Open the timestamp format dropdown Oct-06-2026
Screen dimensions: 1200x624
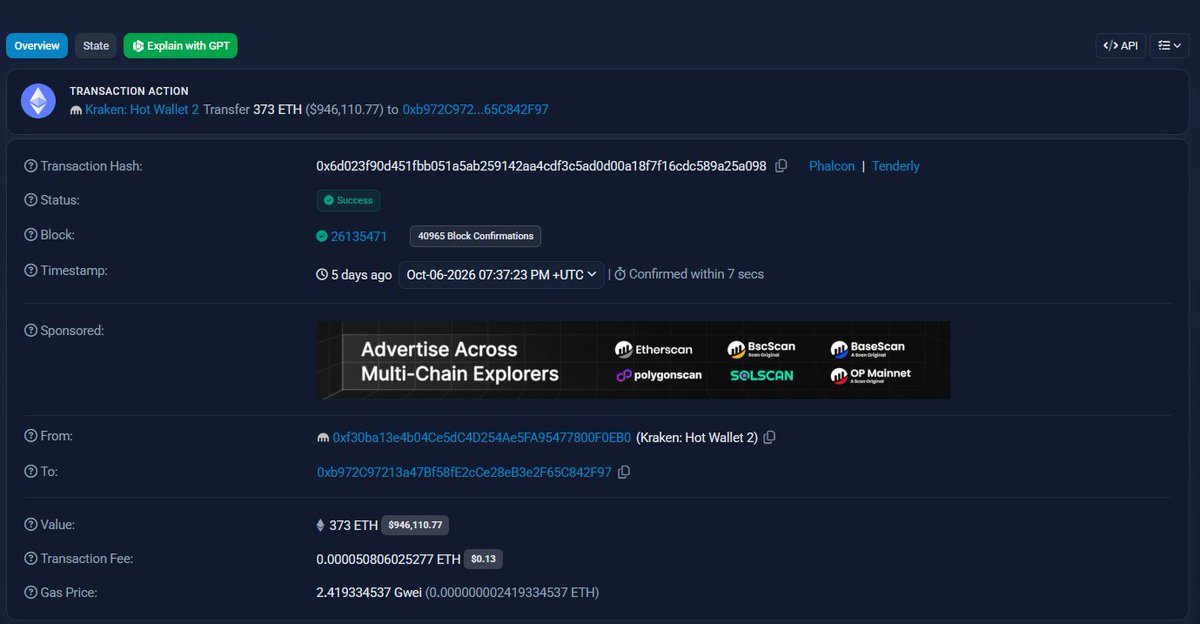click(x=501, y=274)
